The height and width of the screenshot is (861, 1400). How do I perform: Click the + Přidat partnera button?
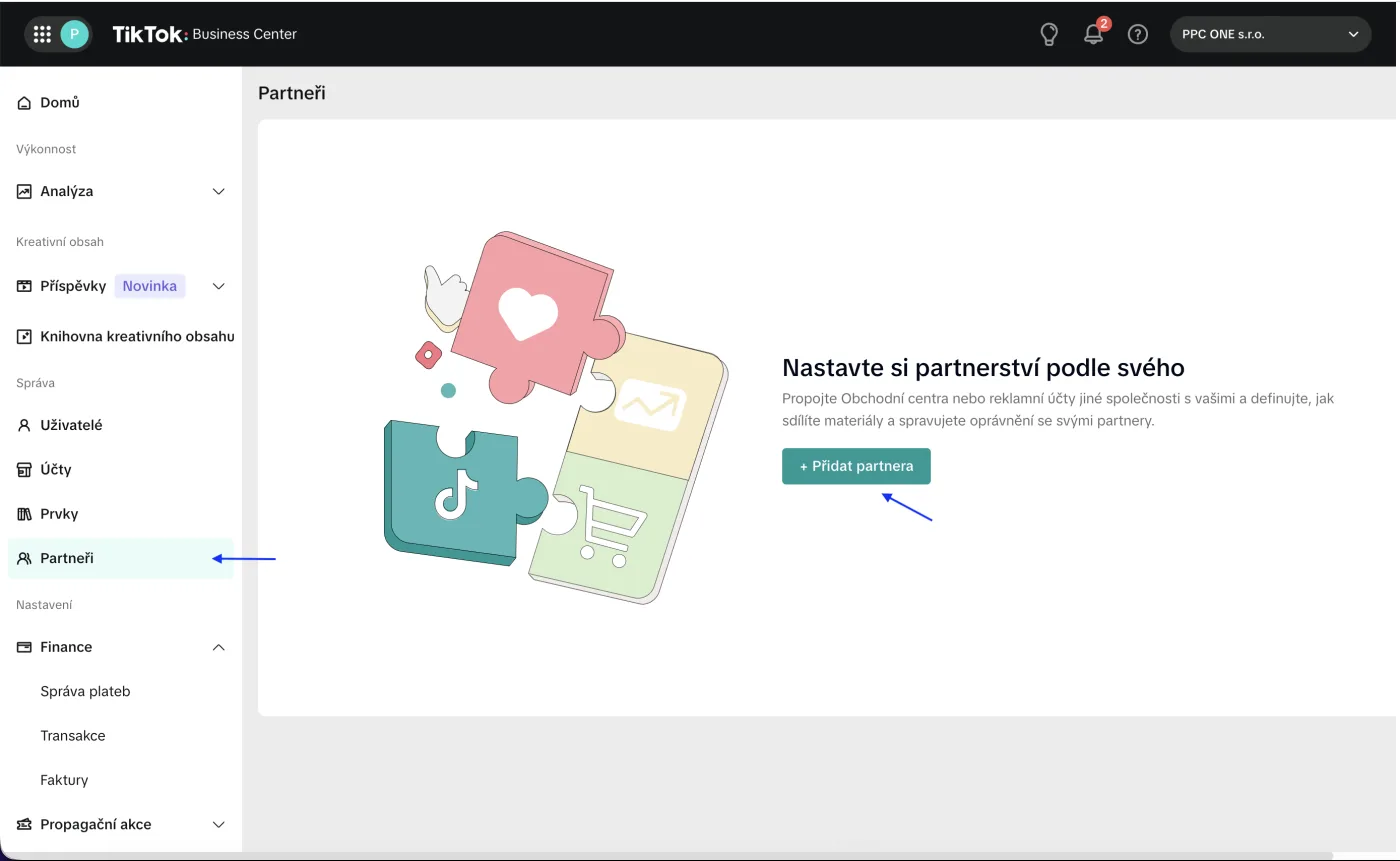[856, 466]
